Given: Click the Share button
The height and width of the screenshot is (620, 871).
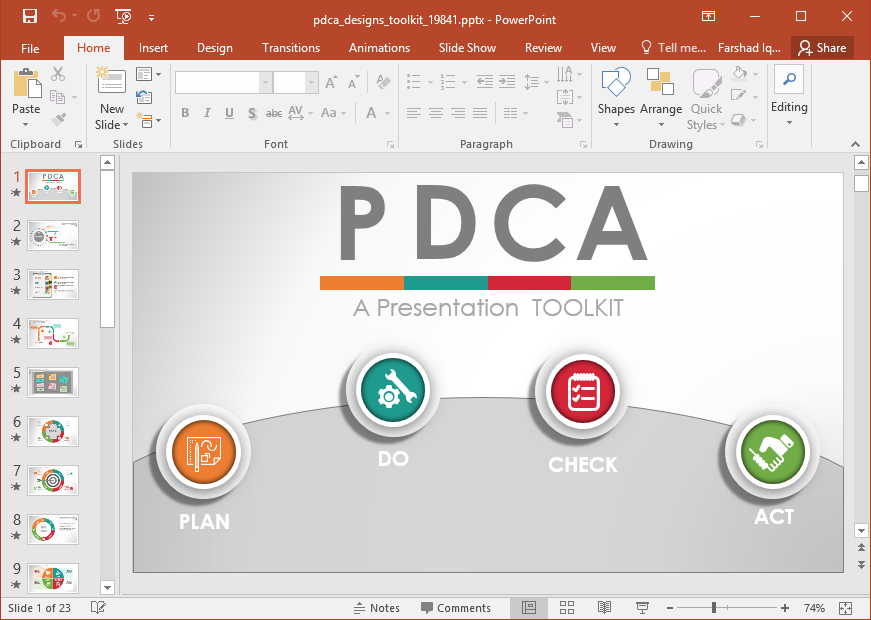Looking at the screenshot, I should (822, 48).
